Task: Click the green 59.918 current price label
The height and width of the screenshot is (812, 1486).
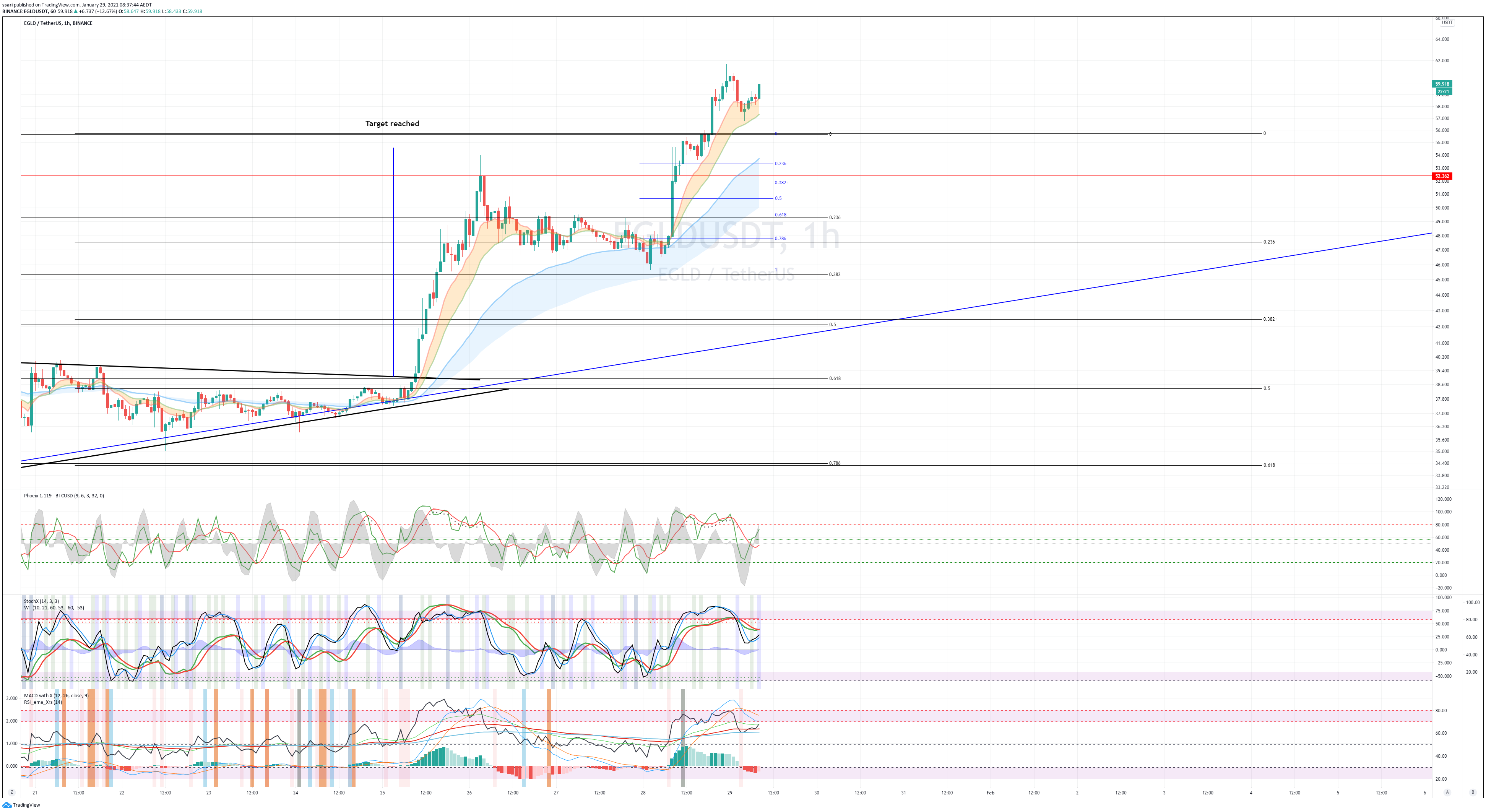Action: click(x=1442, y=84)
